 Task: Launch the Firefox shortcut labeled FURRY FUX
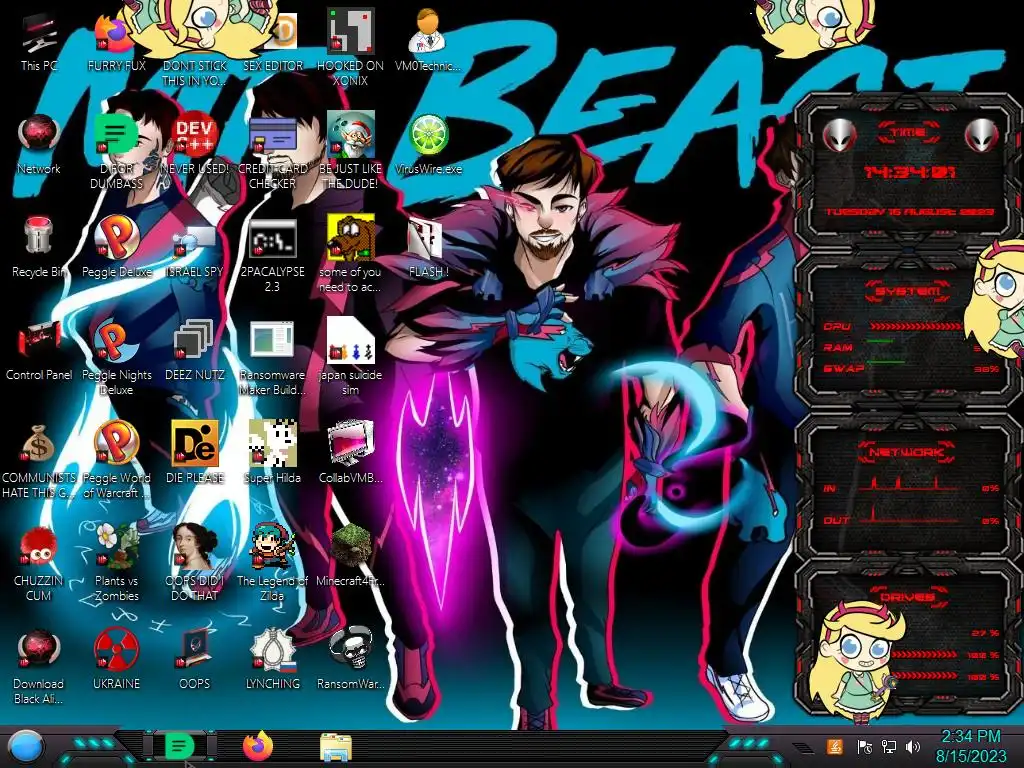pos(112,34)
